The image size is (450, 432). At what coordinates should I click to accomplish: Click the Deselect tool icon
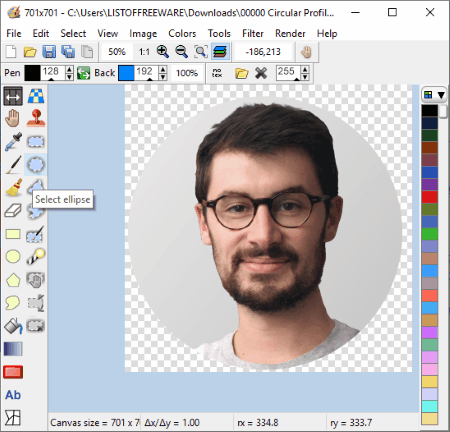(36, 326)
